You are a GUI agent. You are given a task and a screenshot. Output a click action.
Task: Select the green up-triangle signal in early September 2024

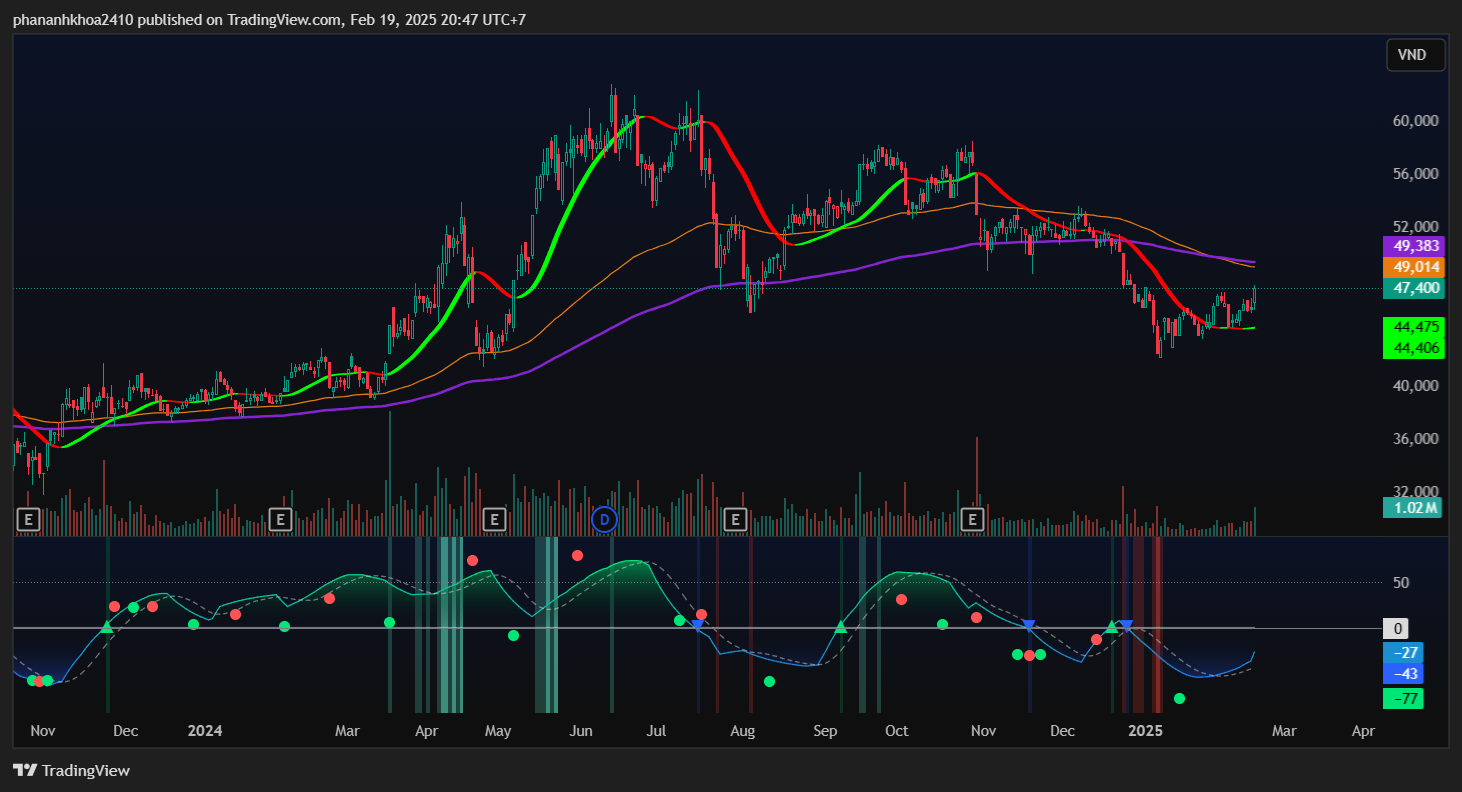tap(840, 627)
